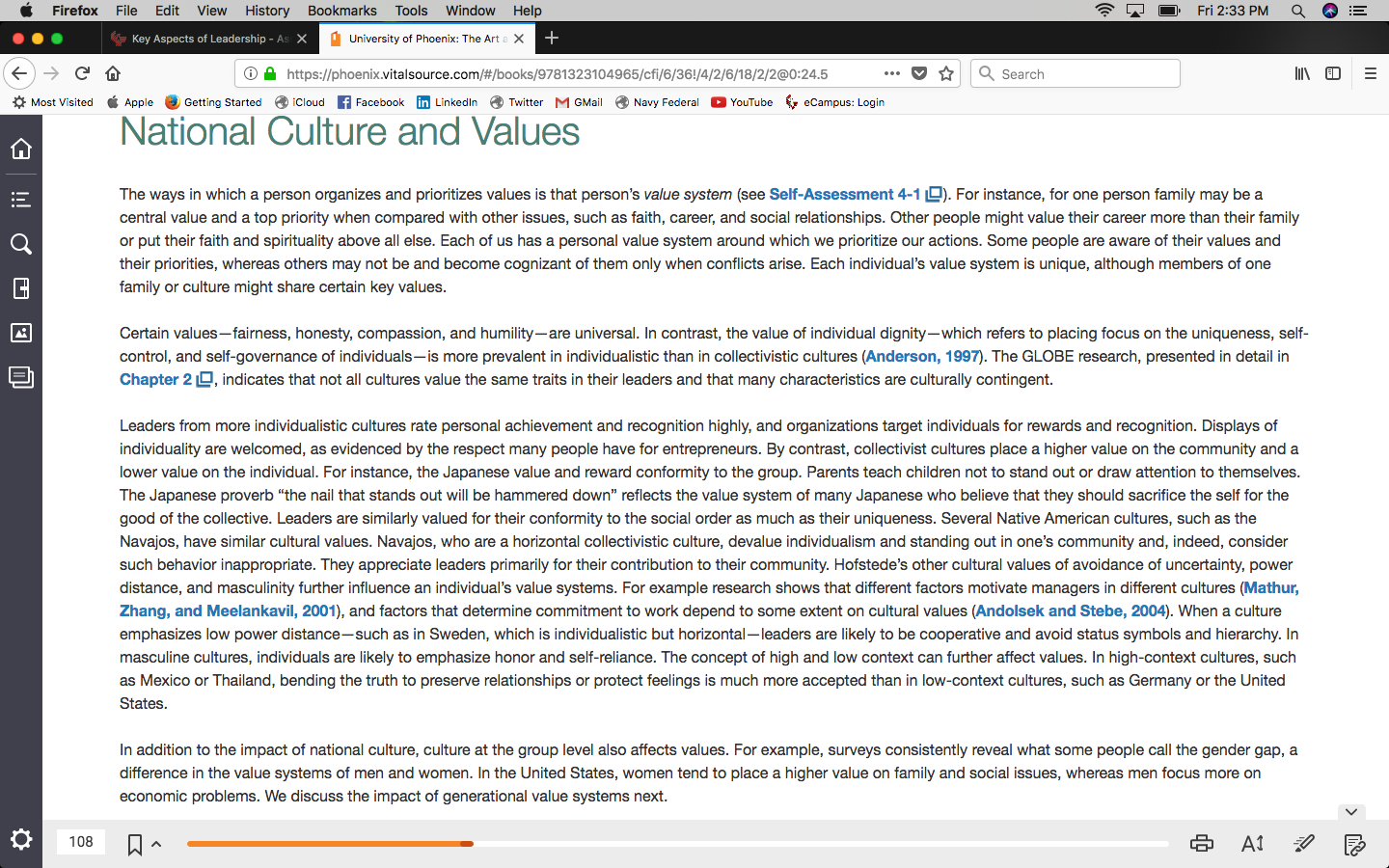Open the History menu
This screenshot has width=1389, height=868.
click(x=267, y=11)
